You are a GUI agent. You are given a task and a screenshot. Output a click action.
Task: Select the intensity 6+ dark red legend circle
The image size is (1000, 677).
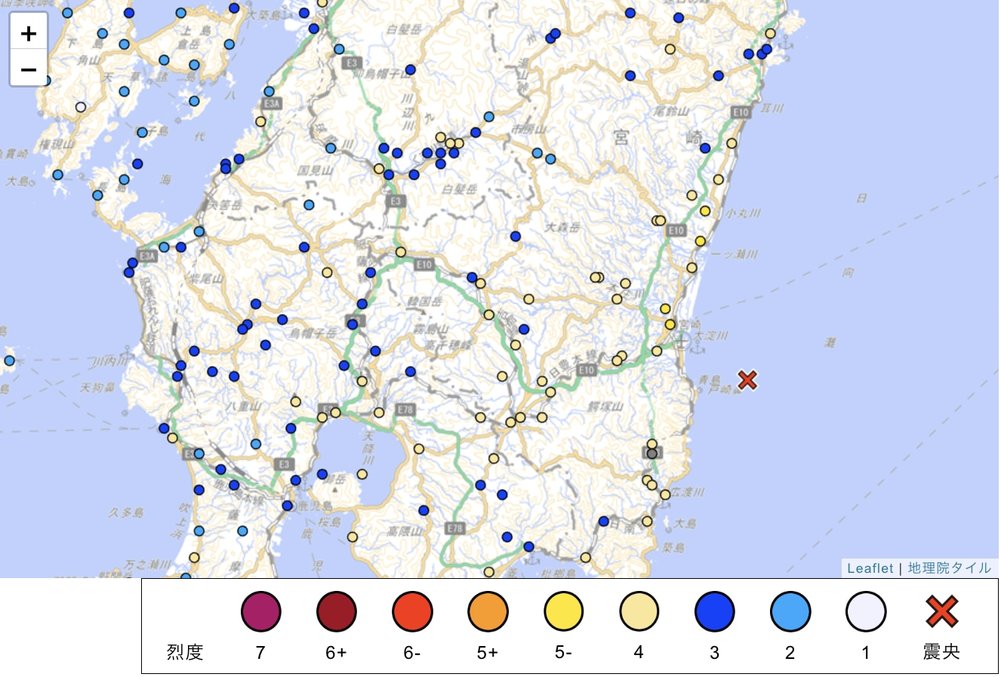click(338, 611)
